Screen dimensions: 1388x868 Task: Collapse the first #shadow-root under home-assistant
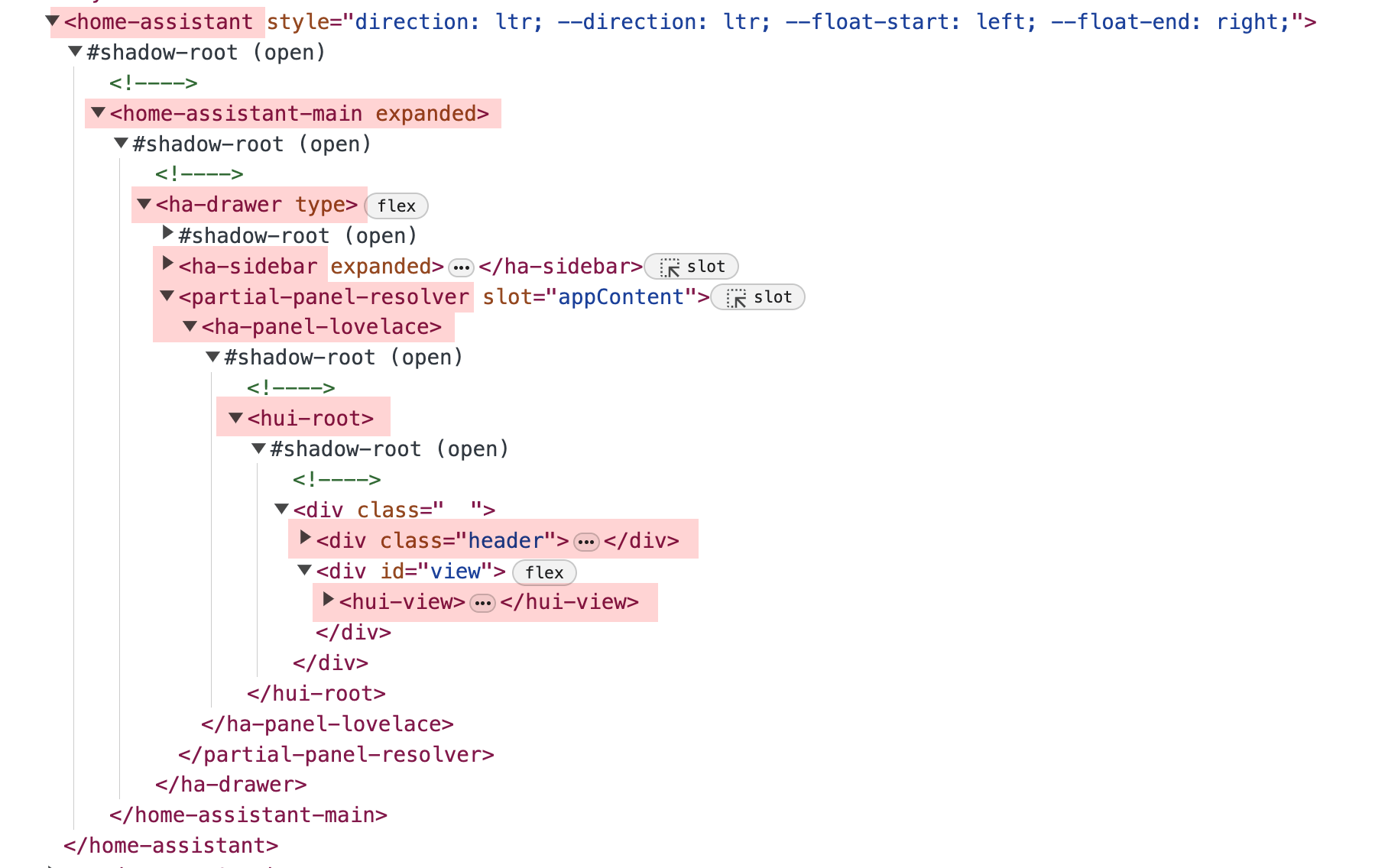pos(75,51)
